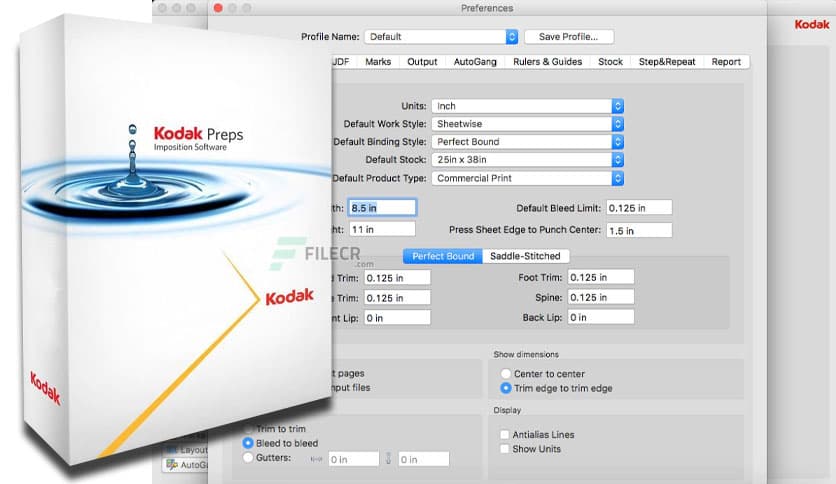
Task: Switch to the Rulers & Guides tab
Action: point(547,62)
